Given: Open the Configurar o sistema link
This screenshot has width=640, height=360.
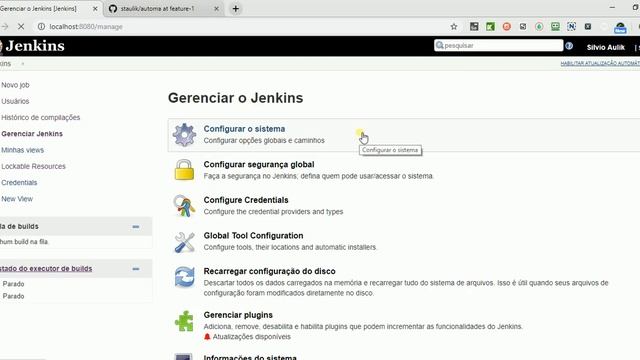Looking at the screenshot, I should click(x=244, y=129).
